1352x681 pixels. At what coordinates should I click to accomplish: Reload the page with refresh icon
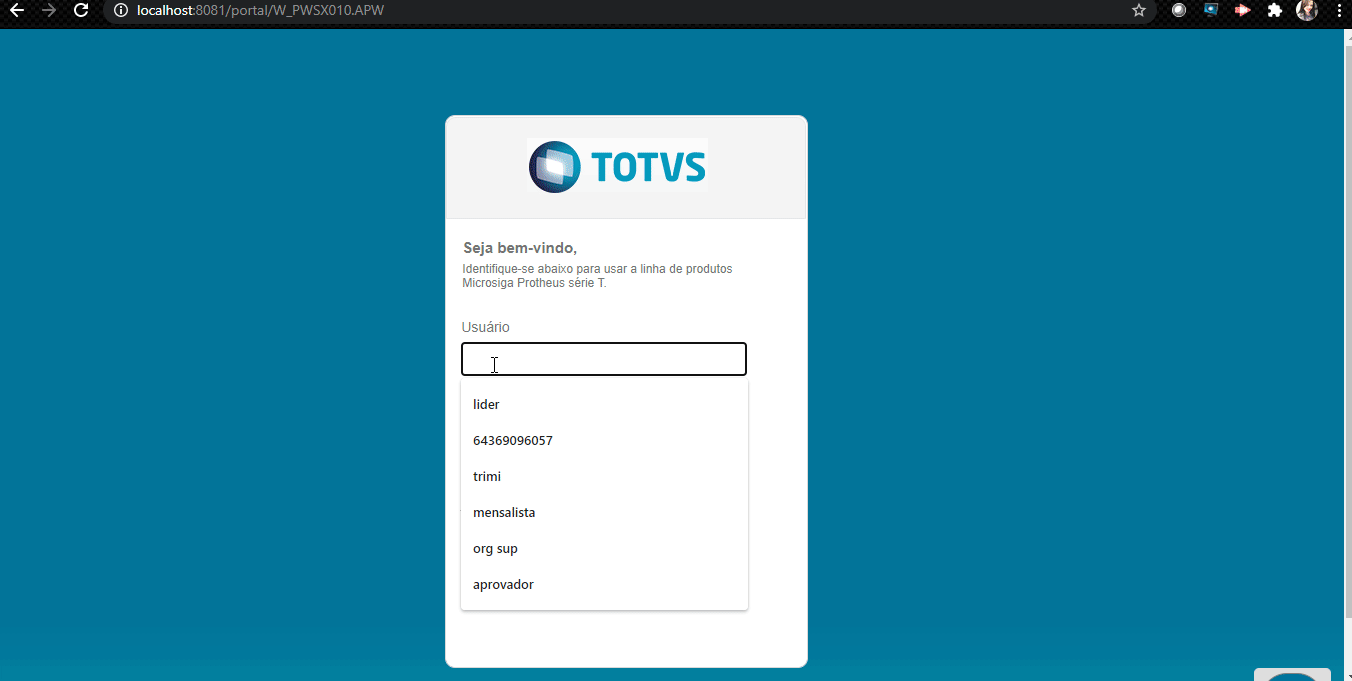tap(82, 10)
